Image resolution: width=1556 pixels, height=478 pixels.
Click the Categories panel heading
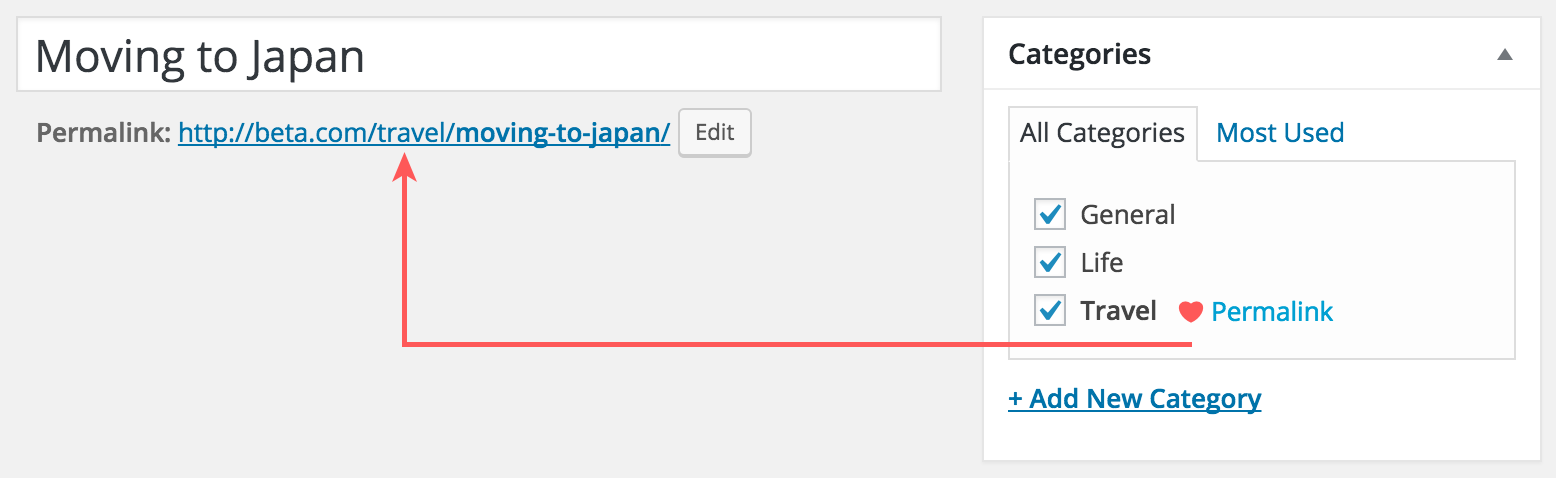pos(1079,54)
